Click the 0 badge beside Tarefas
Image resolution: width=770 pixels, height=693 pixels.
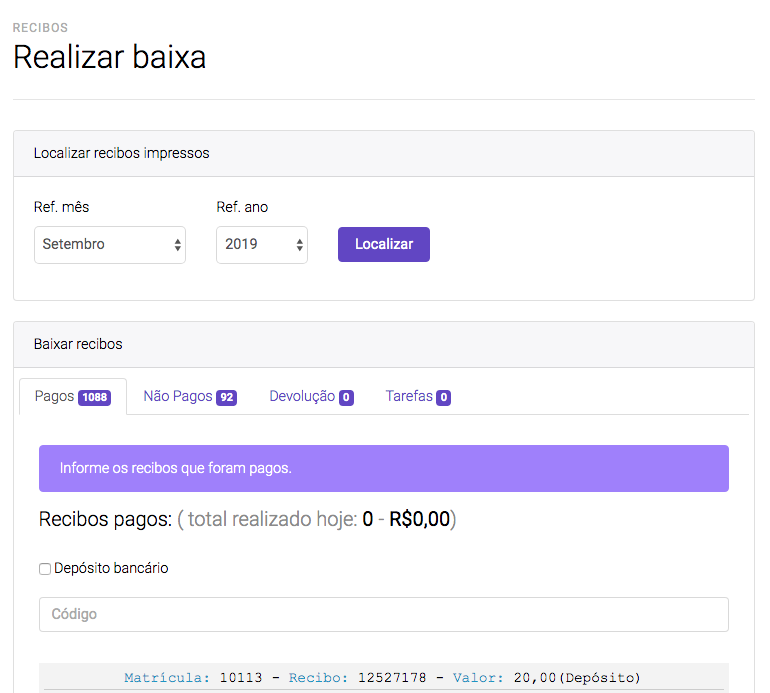pyautogui.click(x=443, y=398)
